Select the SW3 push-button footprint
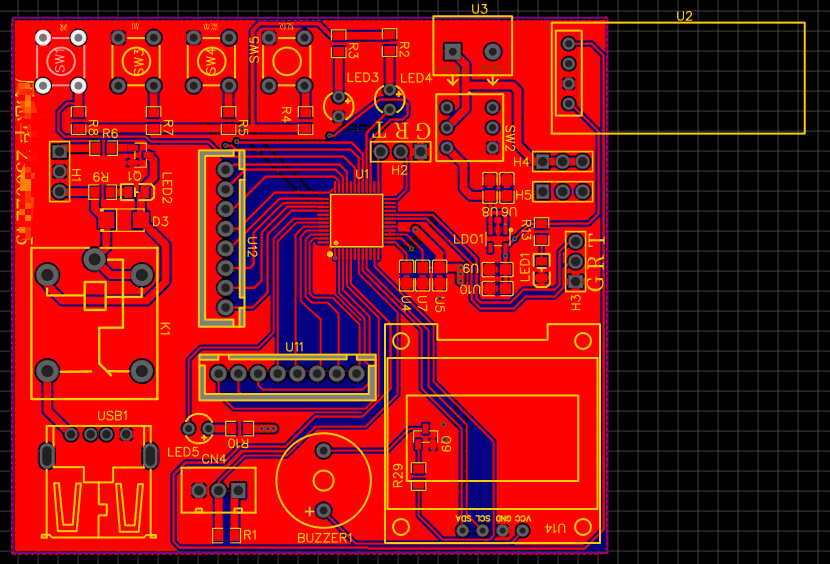Screen dimensions: 830x564 [136, 61]
